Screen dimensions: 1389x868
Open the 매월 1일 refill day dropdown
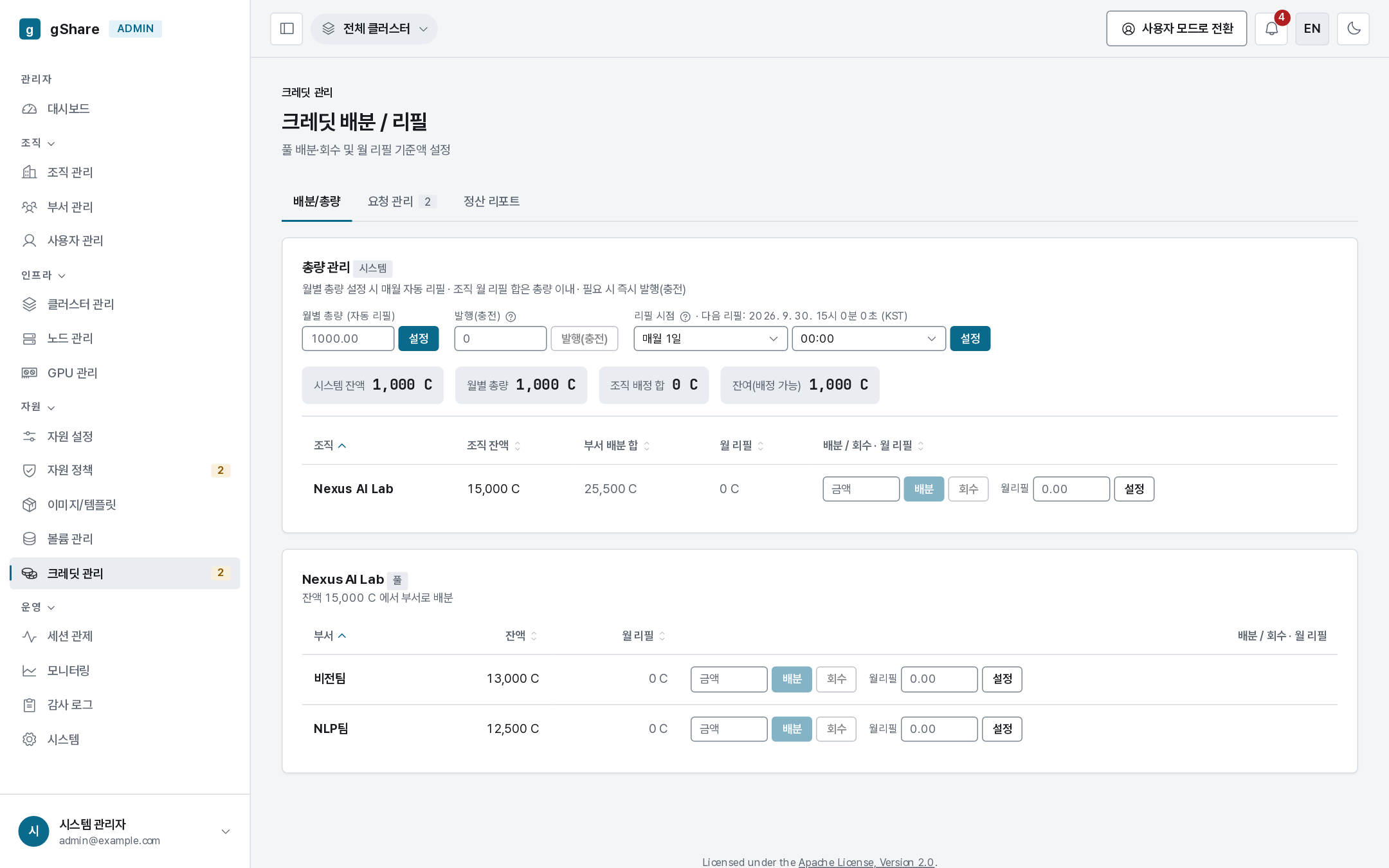pos(711,339)
